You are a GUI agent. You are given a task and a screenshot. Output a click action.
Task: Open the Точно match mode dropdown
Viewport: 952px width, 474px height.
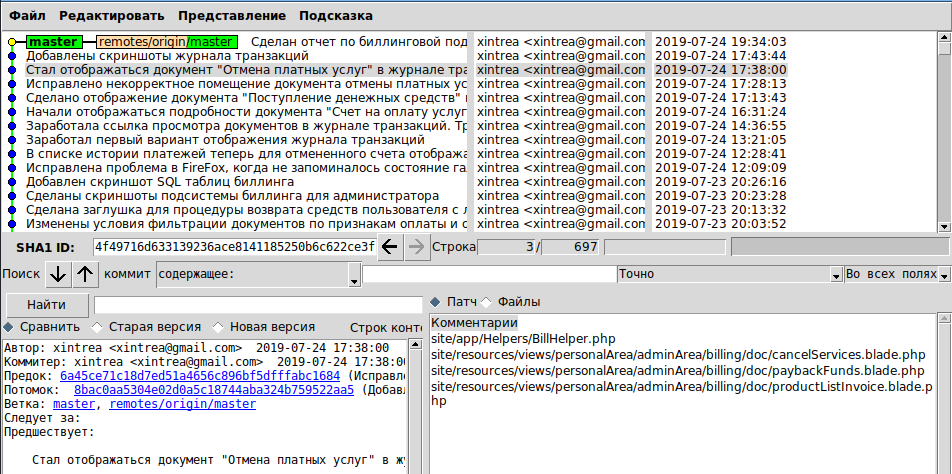coord(730,274)
